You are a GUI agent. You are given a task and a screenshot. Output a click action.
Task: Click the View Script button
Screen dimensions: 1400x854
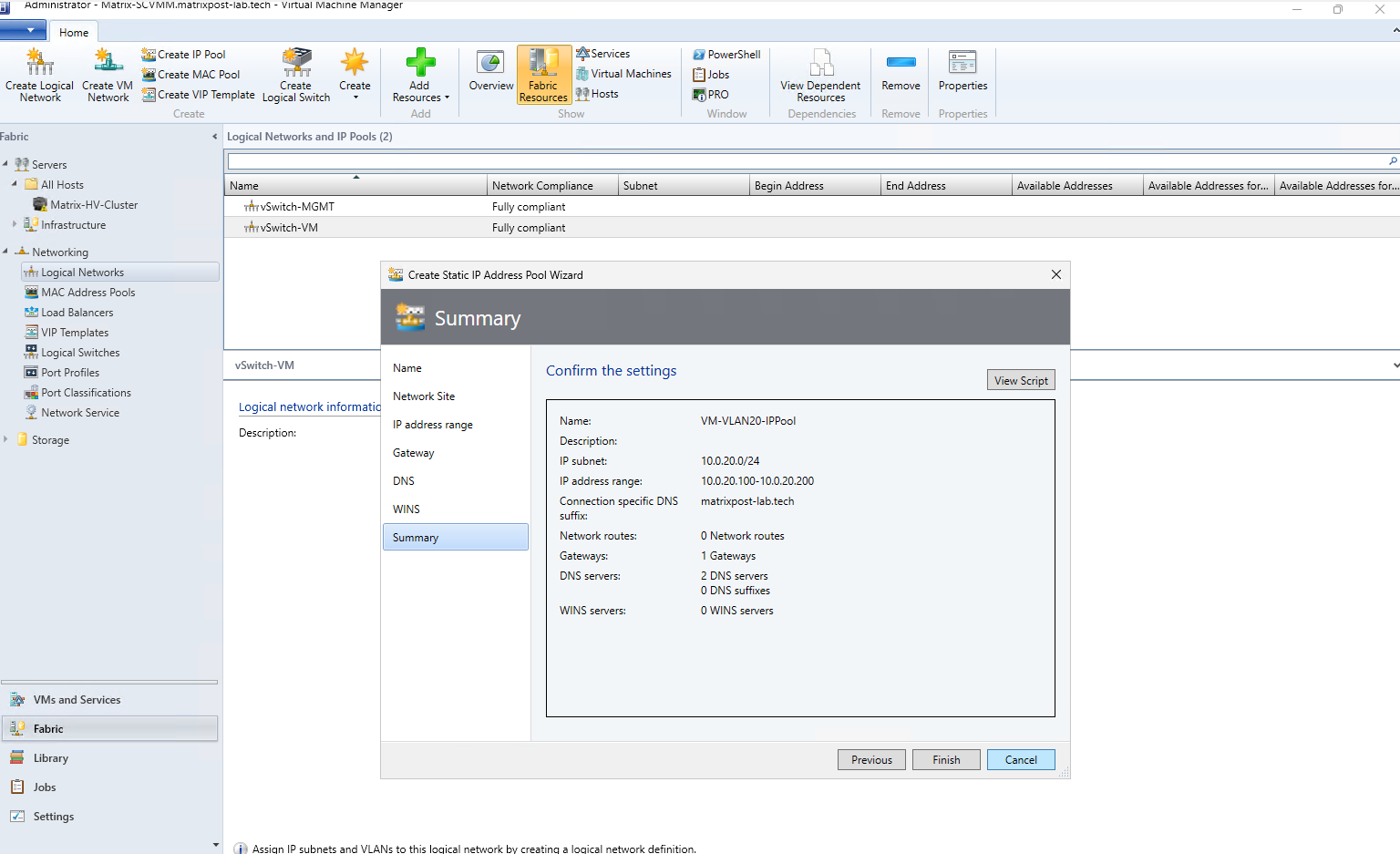coord(1021,380)
